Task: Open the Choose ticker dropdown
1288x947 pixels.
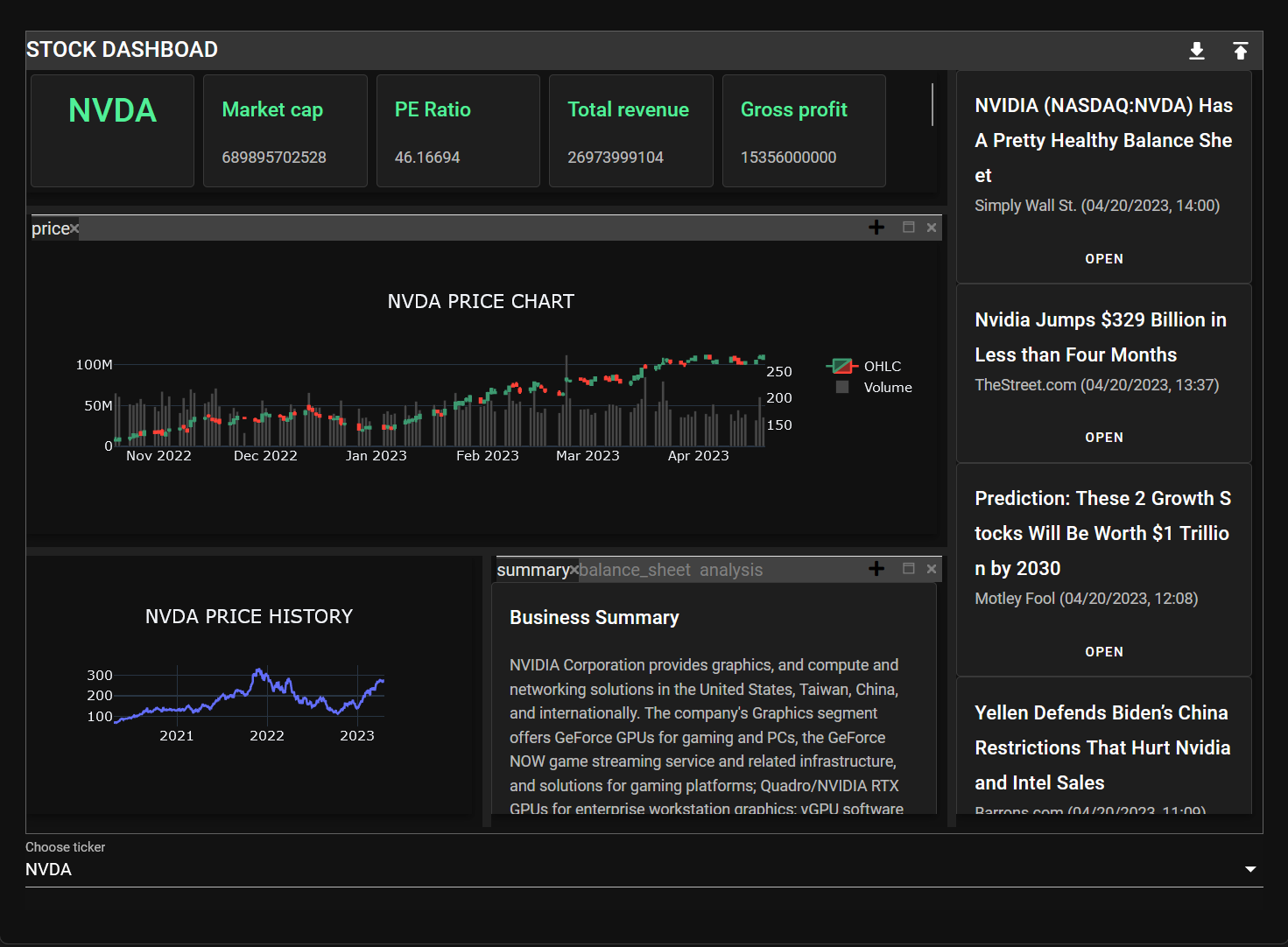Action: [x=644, y=869]
